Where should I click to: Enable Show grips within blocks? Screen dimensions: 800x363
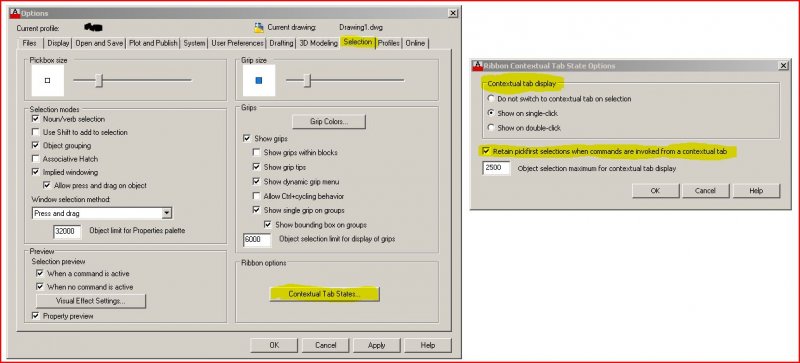pyautogui.click(x=257, y=152)
